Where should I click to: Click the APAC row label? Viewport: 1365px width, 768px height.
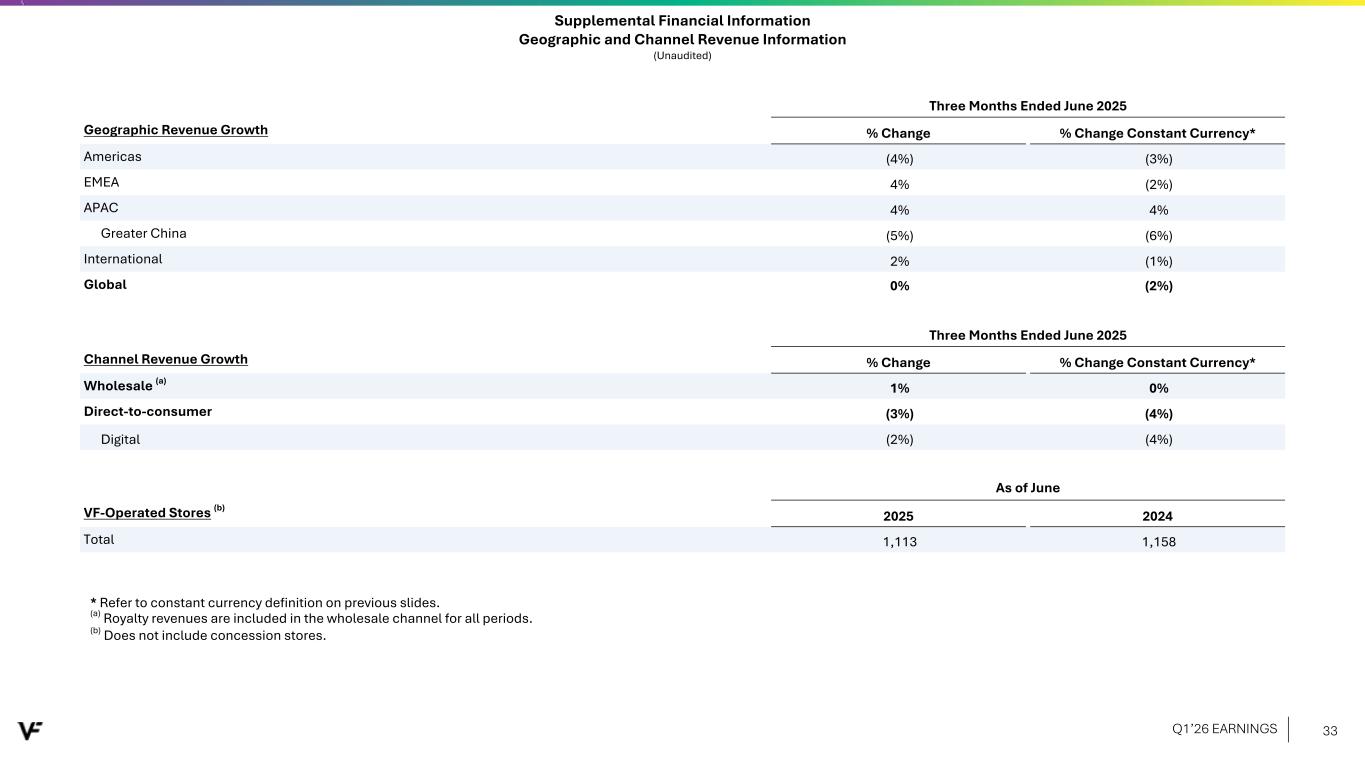(101, 208)
